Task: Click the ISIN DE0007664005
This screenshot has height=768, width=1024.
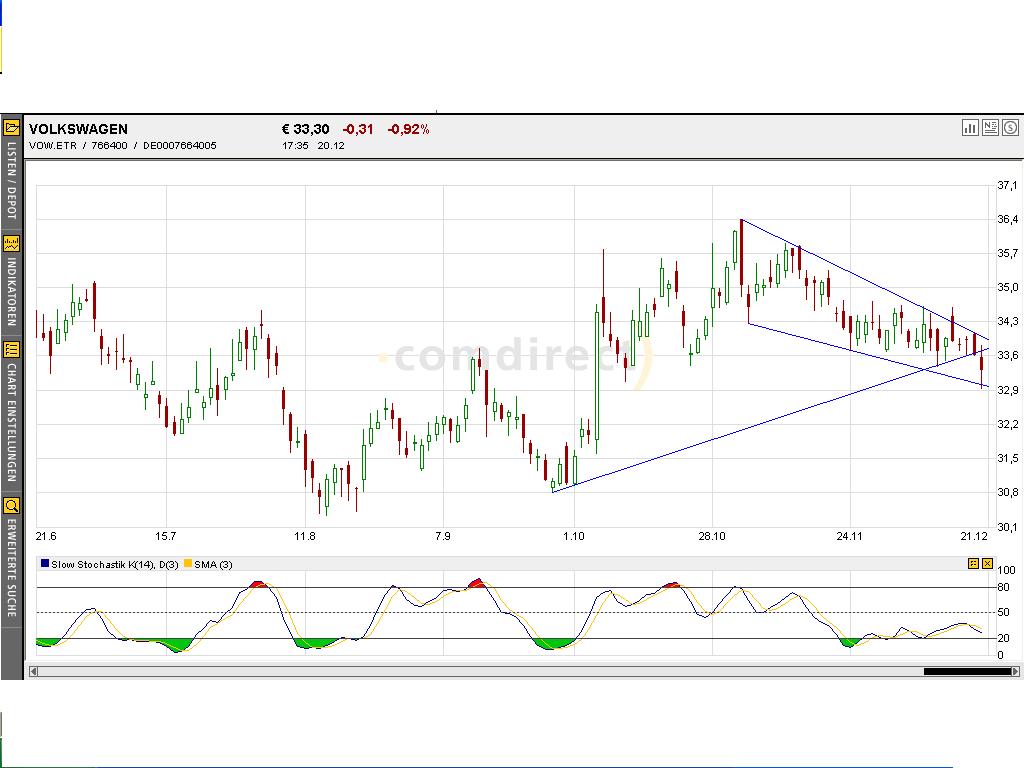Action: click(180, 146)
